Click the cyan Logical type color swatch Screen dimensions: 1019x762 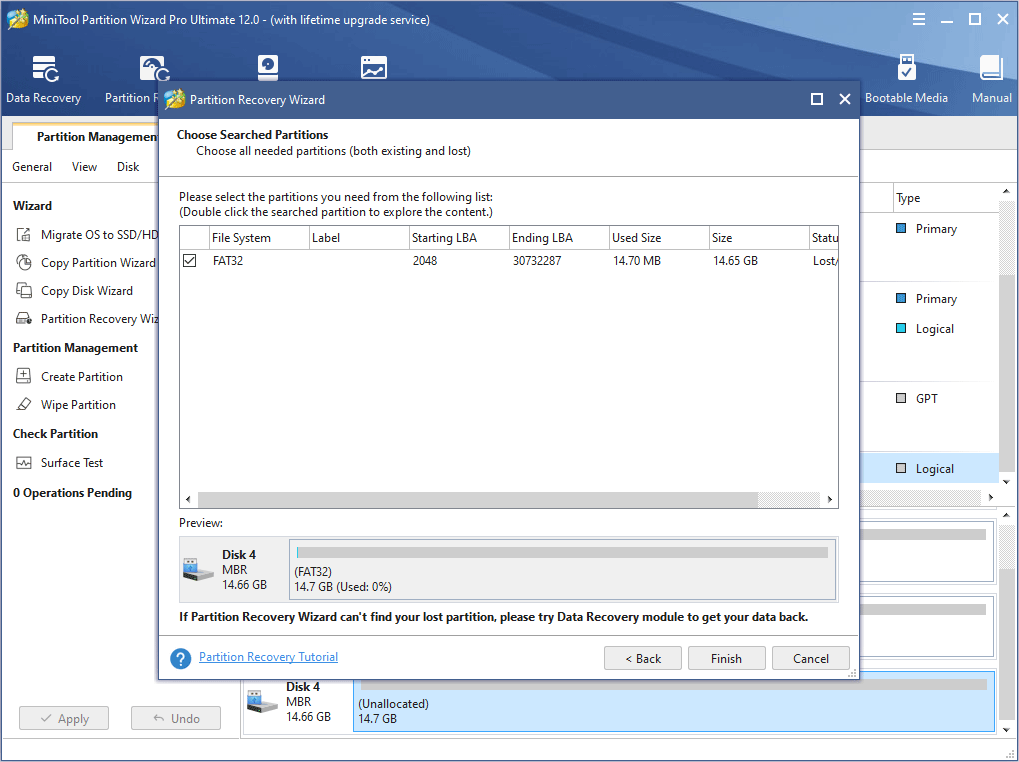click(901, 328)
